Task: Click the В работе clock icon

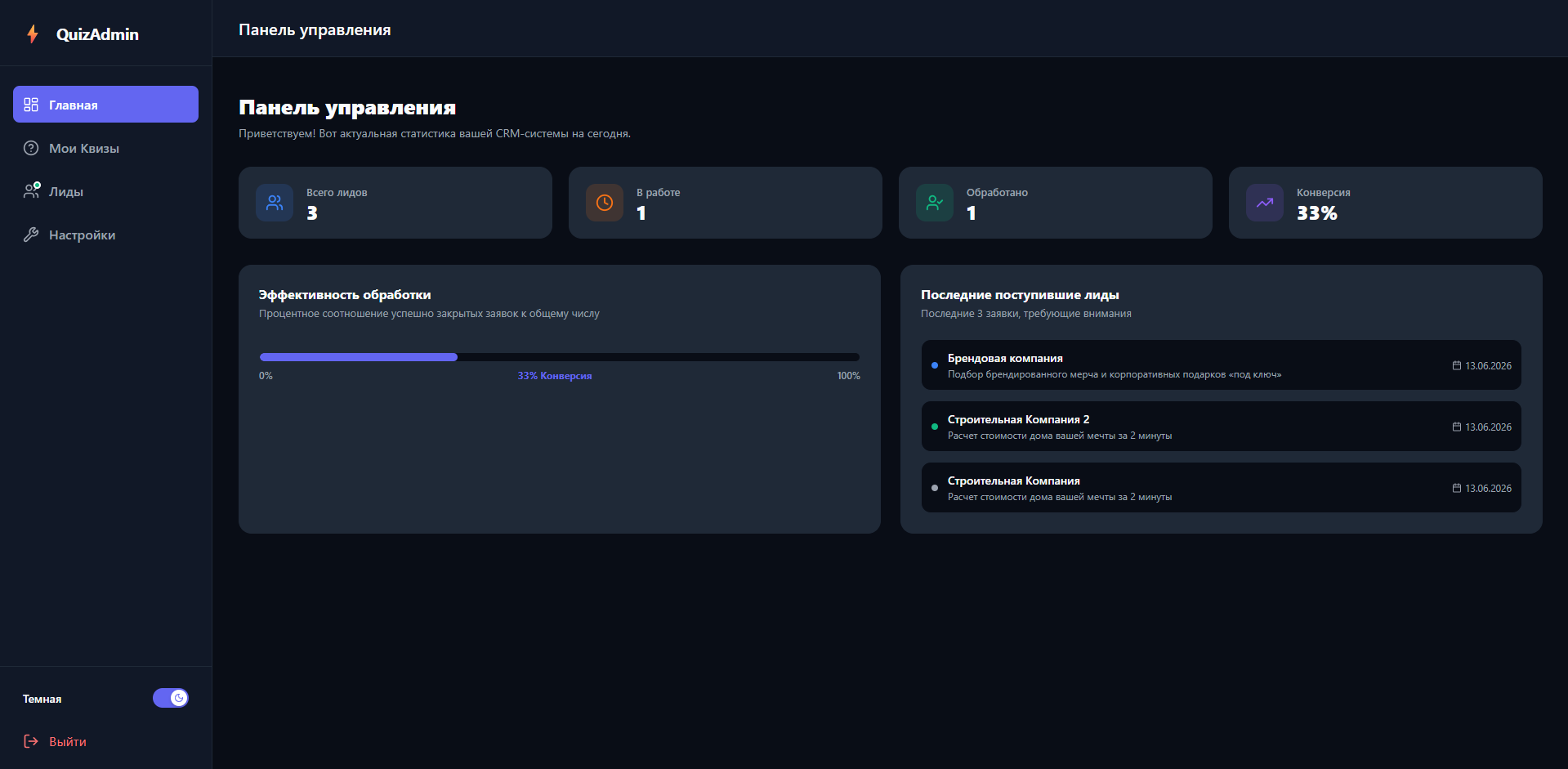Action: (605, 203)
